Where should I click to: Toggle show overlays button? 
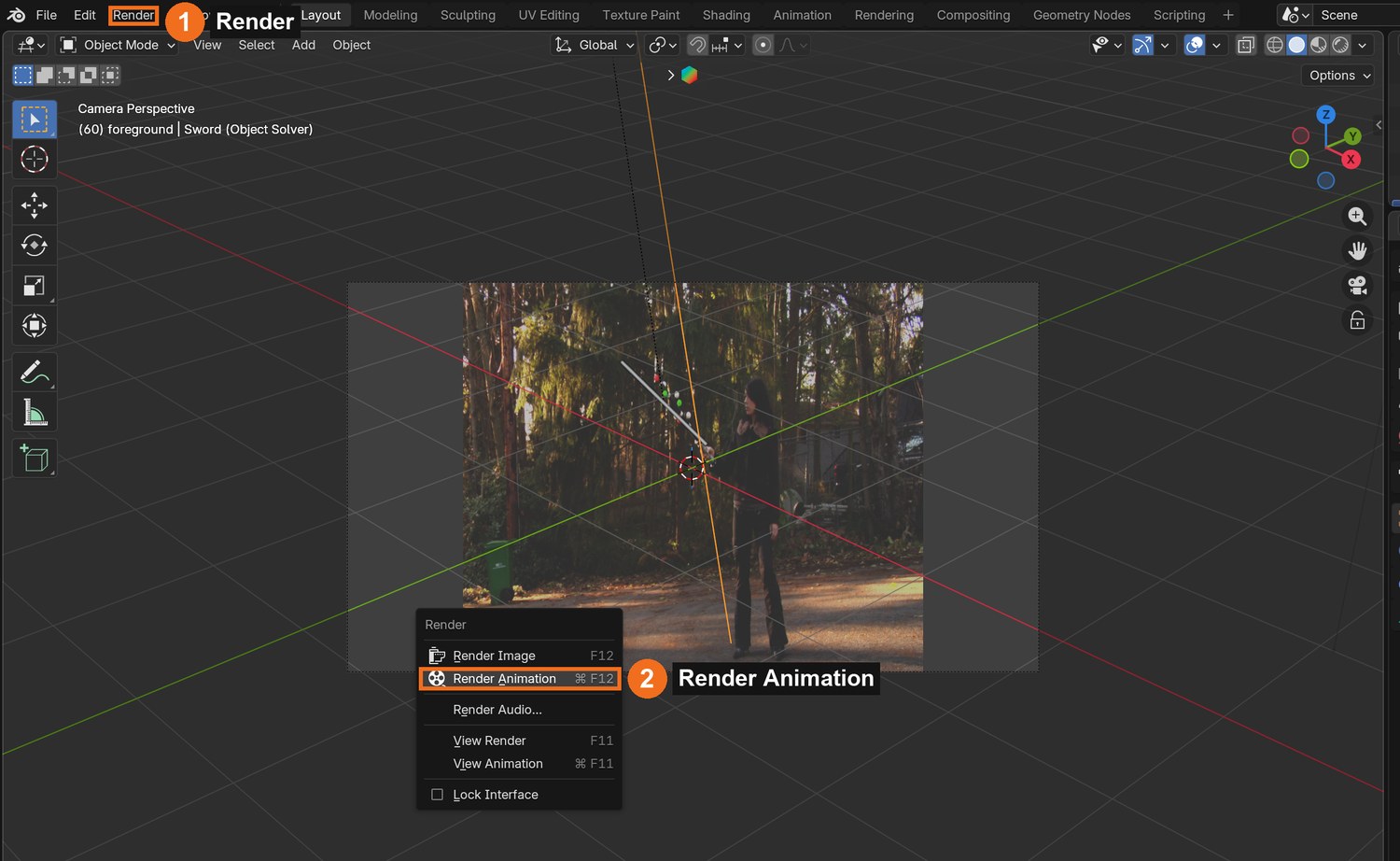point(1195,45)
